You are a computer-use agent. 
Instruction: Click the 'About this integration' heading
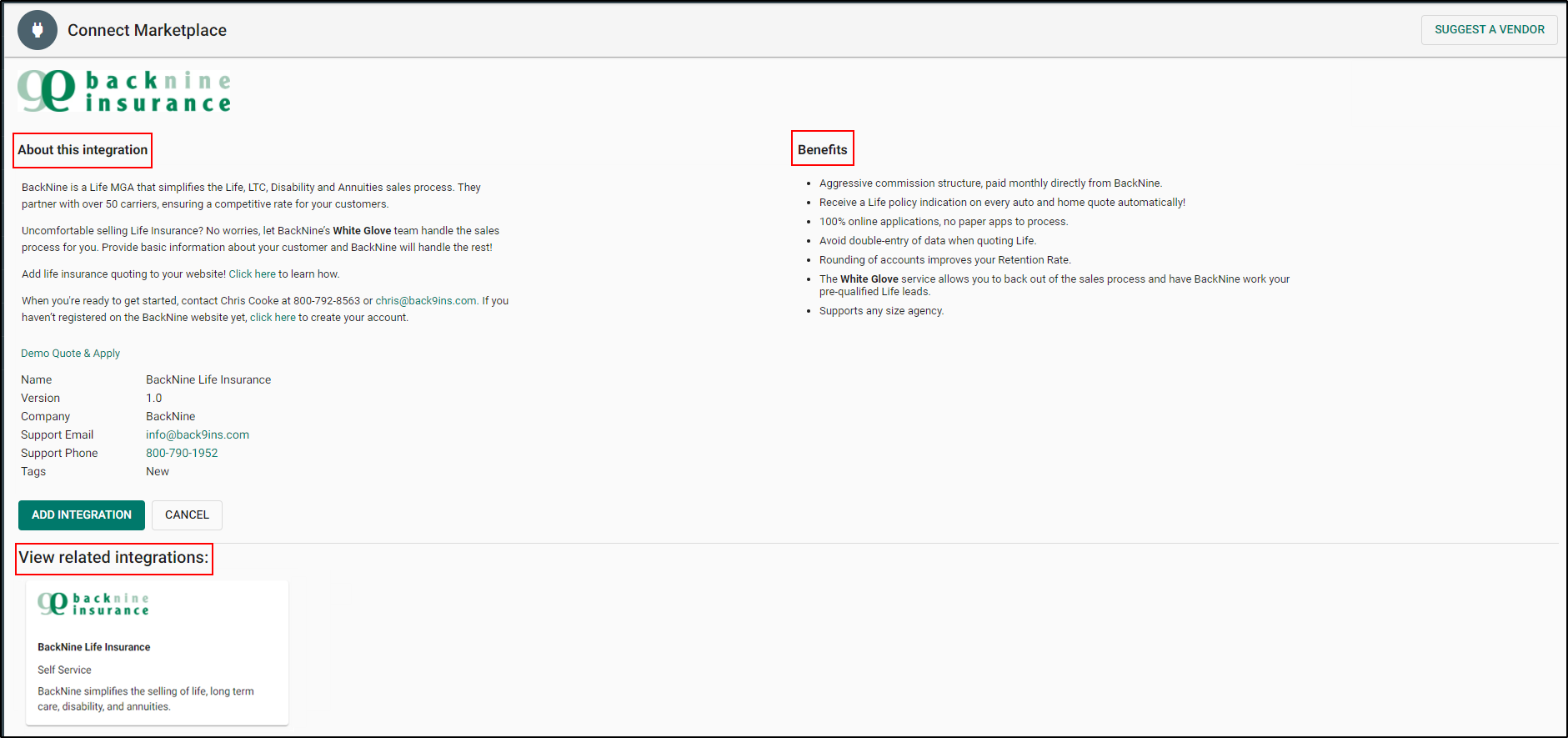(83, 150)
